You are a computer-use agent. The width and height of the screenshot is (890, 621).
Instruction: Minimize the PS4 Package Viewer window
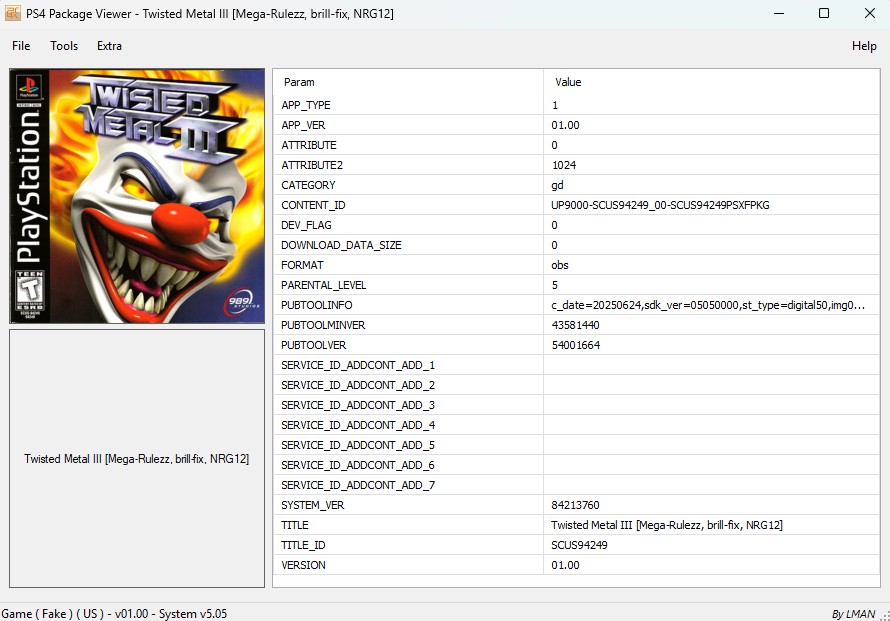pos(779,13)
